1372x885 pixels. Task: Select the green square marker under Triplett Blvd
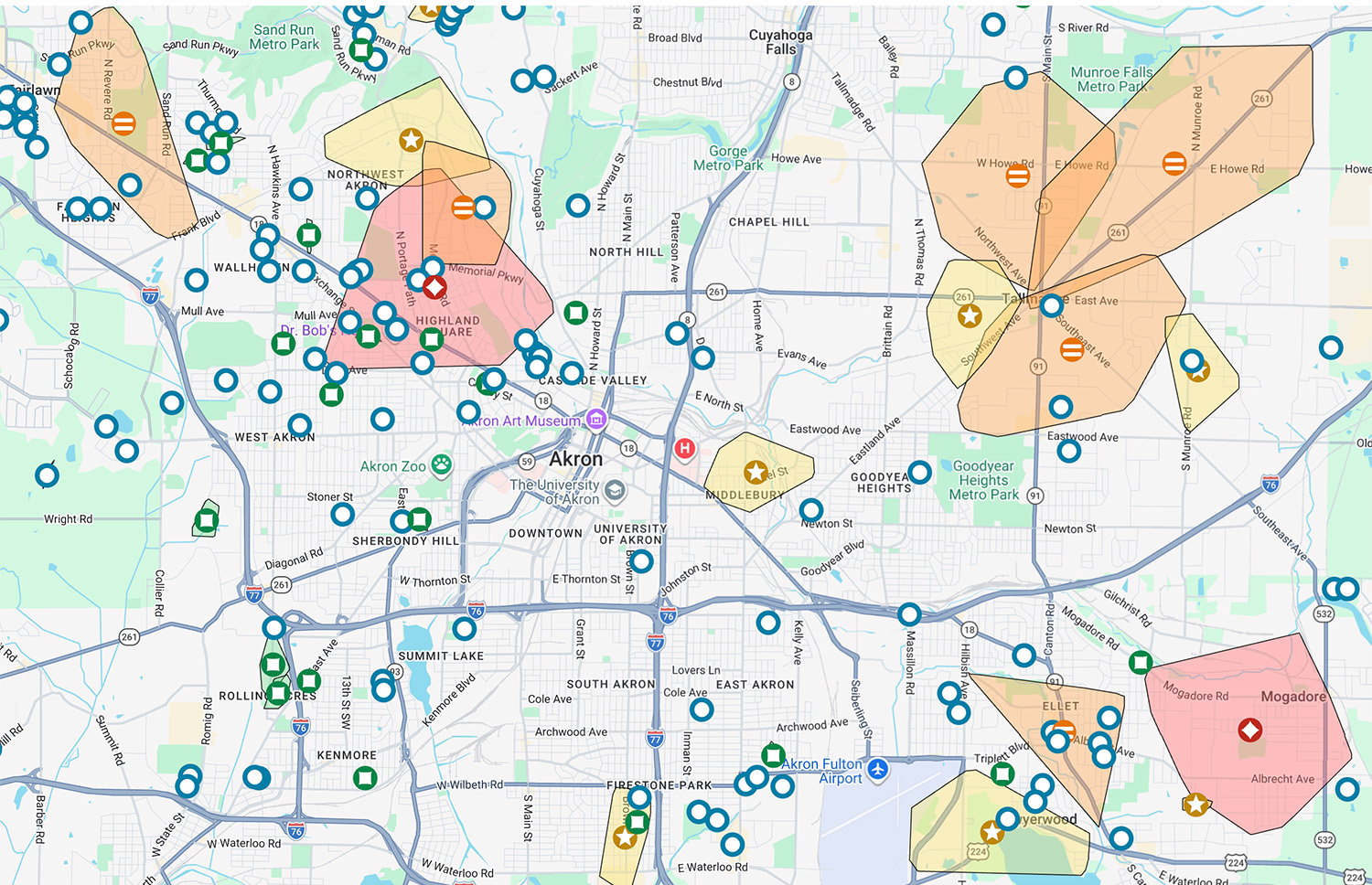tap(1002, 774)
